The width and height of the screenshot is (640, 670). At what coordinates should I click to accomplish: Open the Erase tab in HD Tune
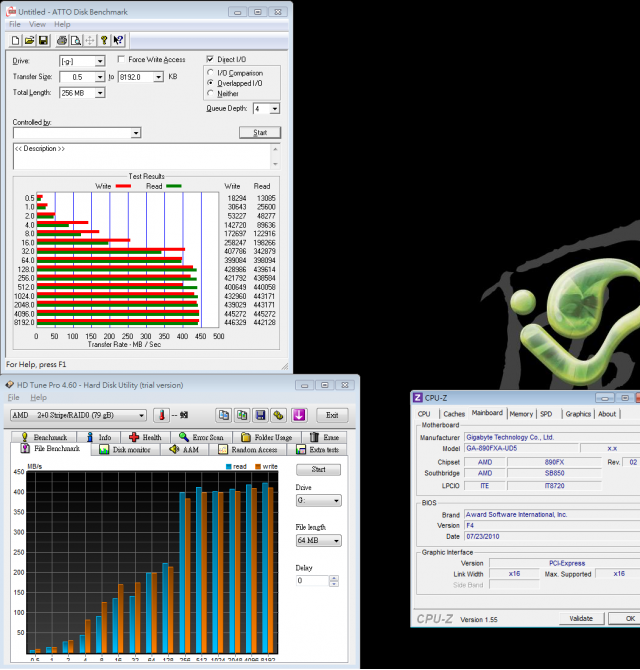(324, 437)
